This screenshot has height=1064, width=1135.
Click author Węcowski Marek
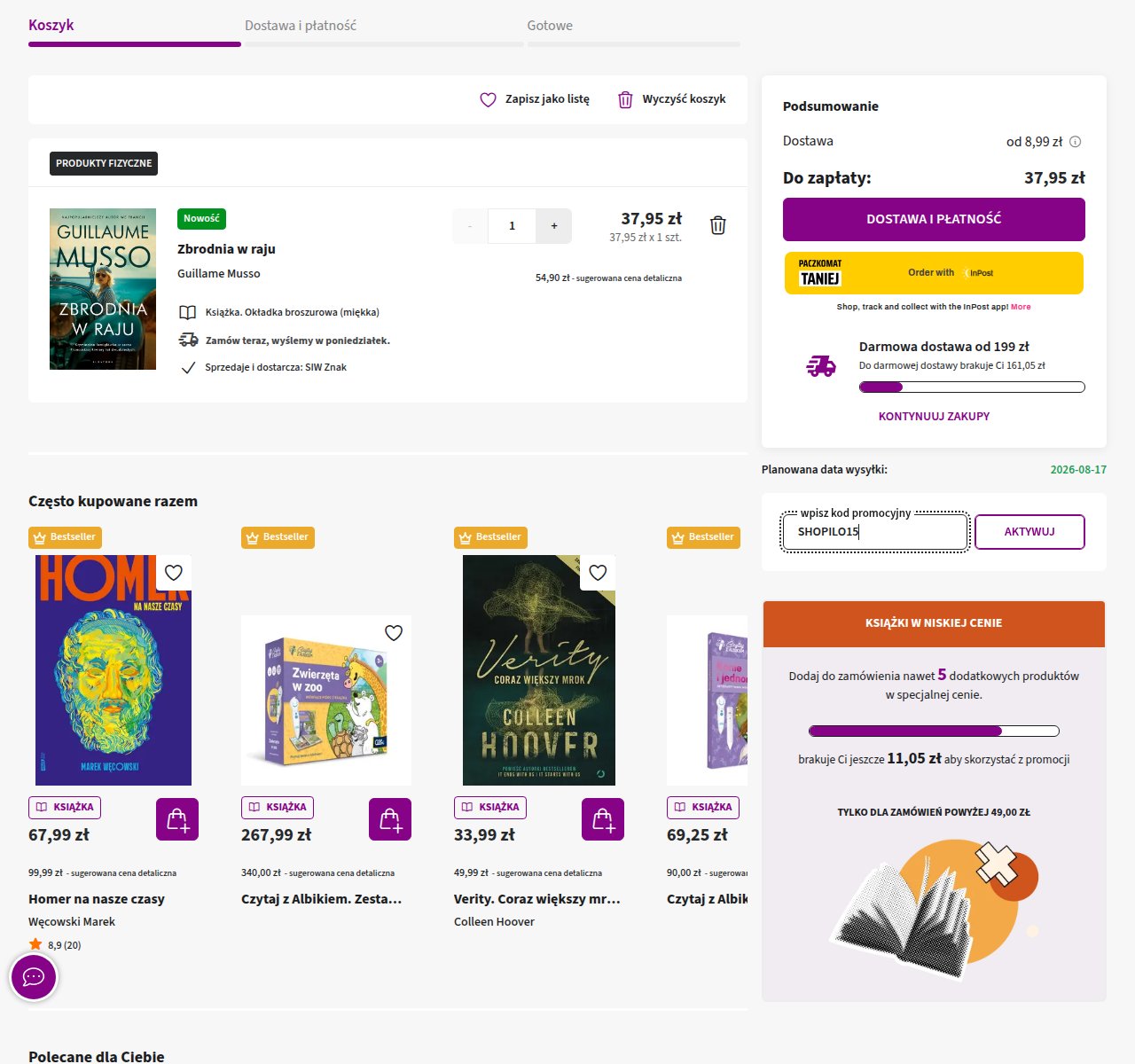pos(72,922)
